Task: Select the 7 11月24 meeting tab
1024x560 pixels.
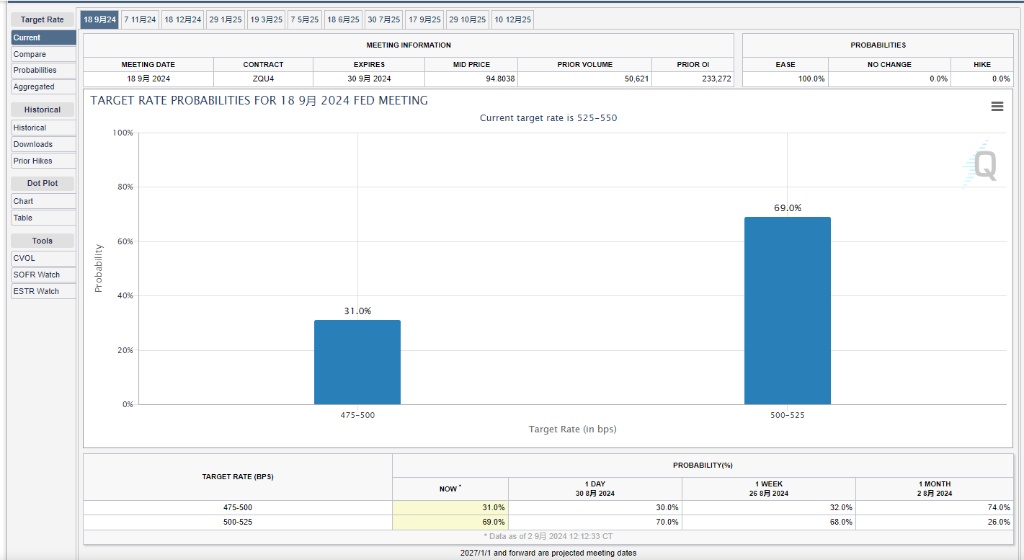Action: [x=140, y=20]
